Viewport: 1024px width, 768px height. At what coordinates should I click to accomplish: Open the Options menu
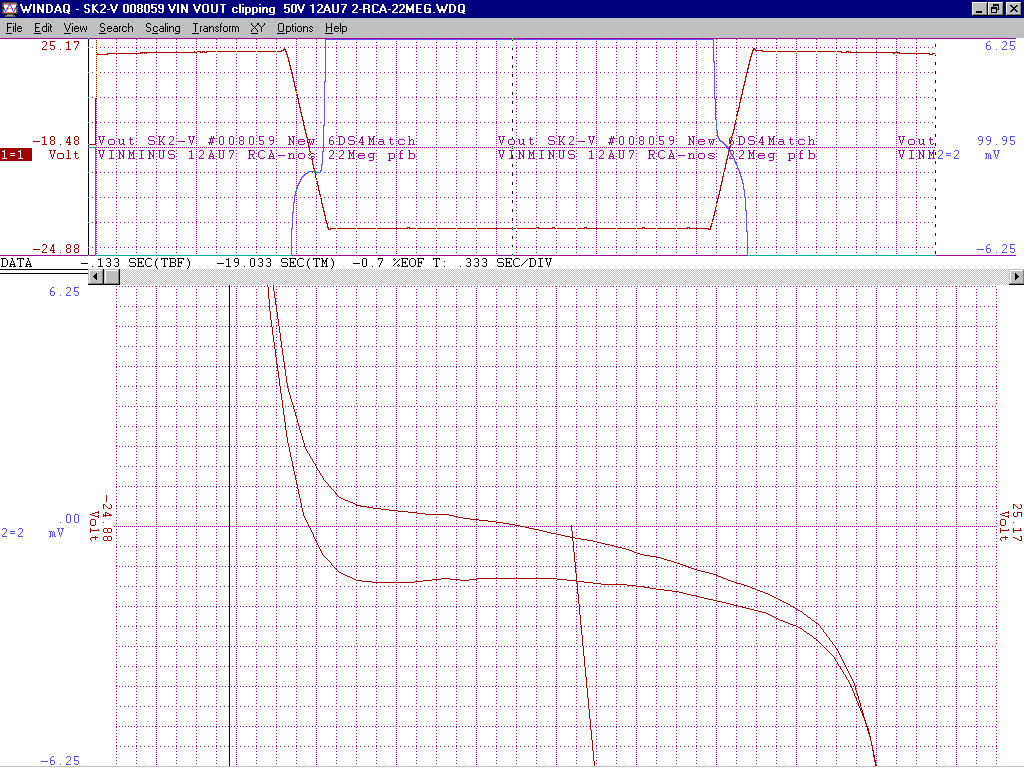tap(295, 28)
